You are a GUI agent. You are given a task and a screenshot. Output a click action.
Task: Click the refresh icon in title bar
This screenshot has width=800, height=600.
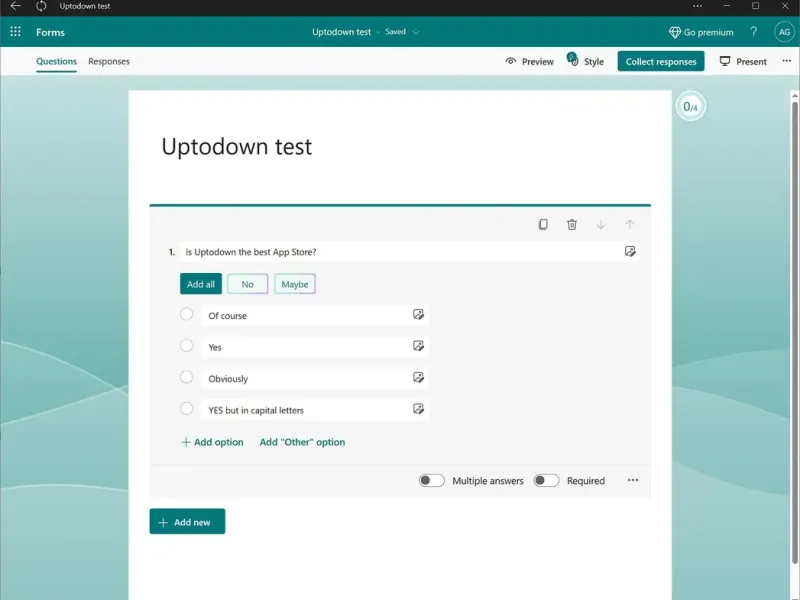pos(41,6)
